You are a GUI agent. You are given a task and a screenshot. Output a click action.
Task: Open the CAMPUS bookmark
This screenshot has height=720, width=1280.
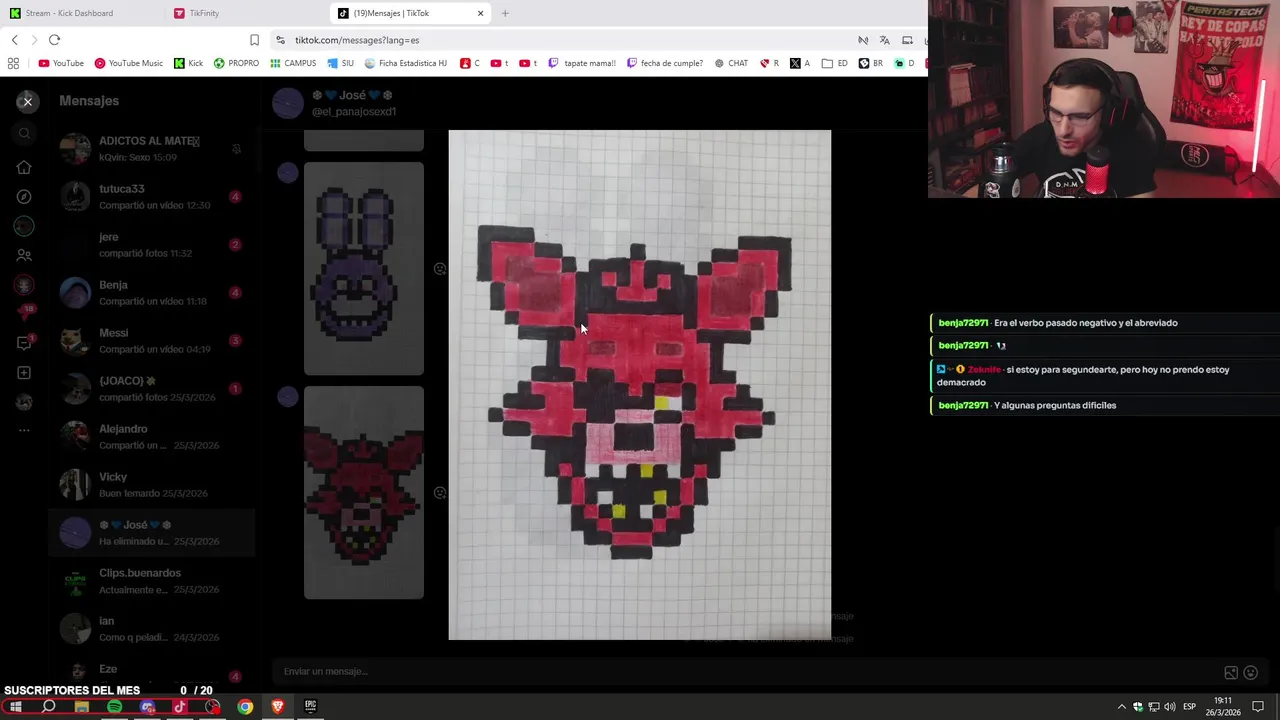tap(293, 63)
